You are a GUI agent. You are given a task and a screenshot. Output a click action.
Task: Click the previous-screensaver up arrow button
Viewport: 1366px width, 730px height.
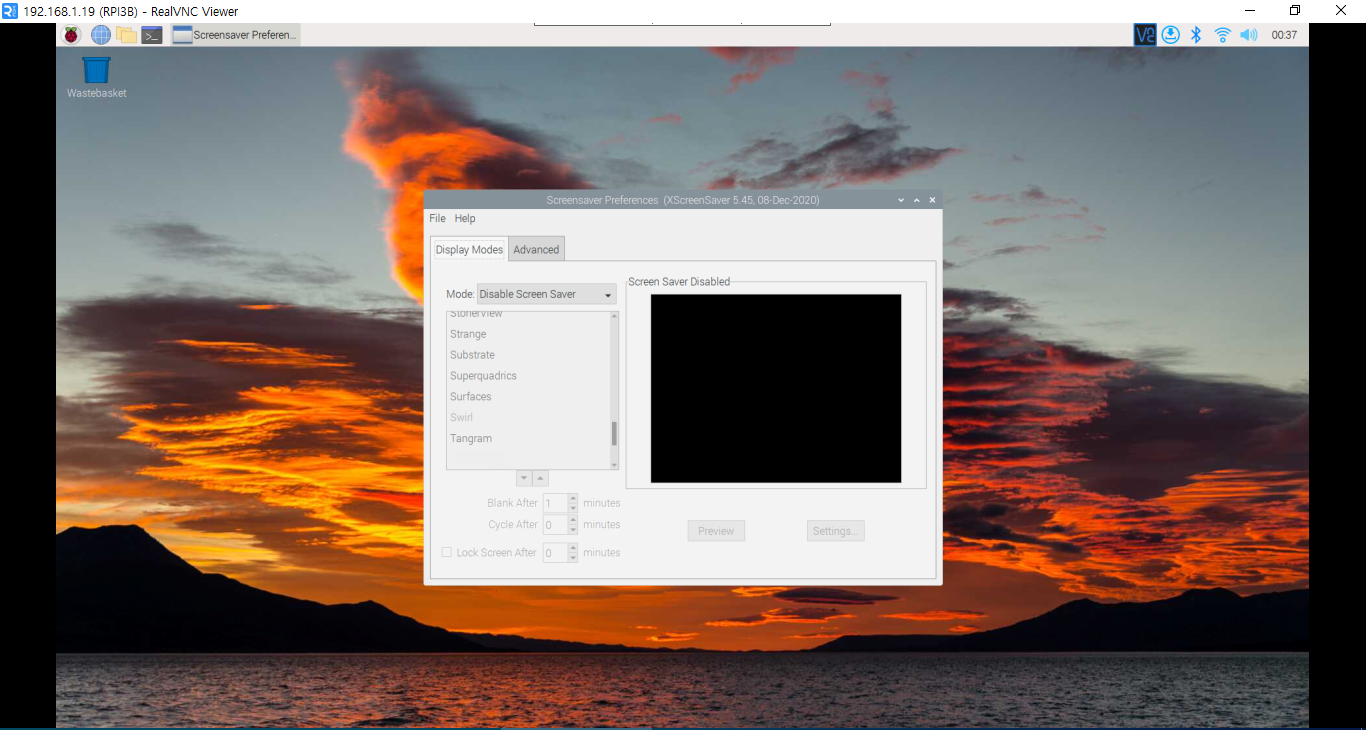coord(540,479)
